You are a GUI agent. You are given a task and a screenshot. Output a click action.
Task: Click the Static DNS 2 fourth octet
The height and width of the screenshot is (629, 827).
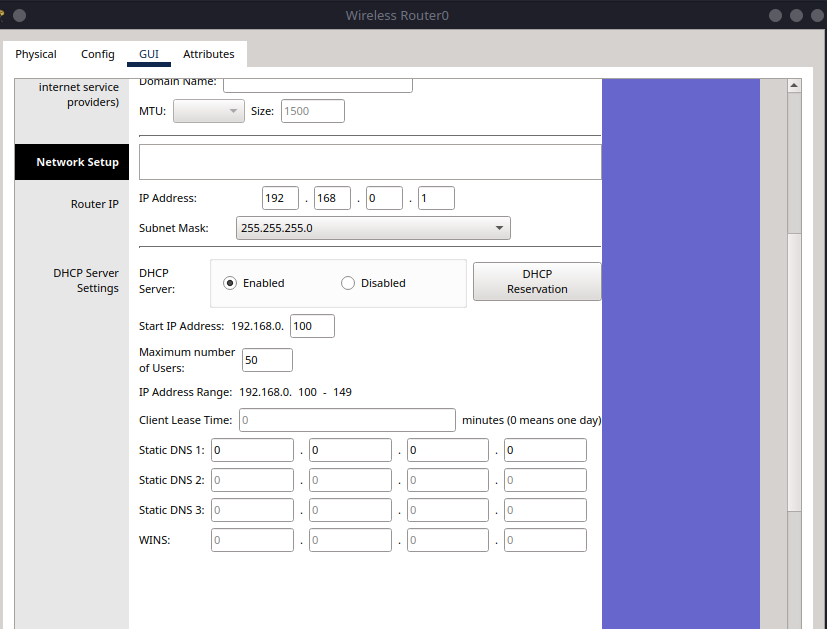tap(545, 480)
